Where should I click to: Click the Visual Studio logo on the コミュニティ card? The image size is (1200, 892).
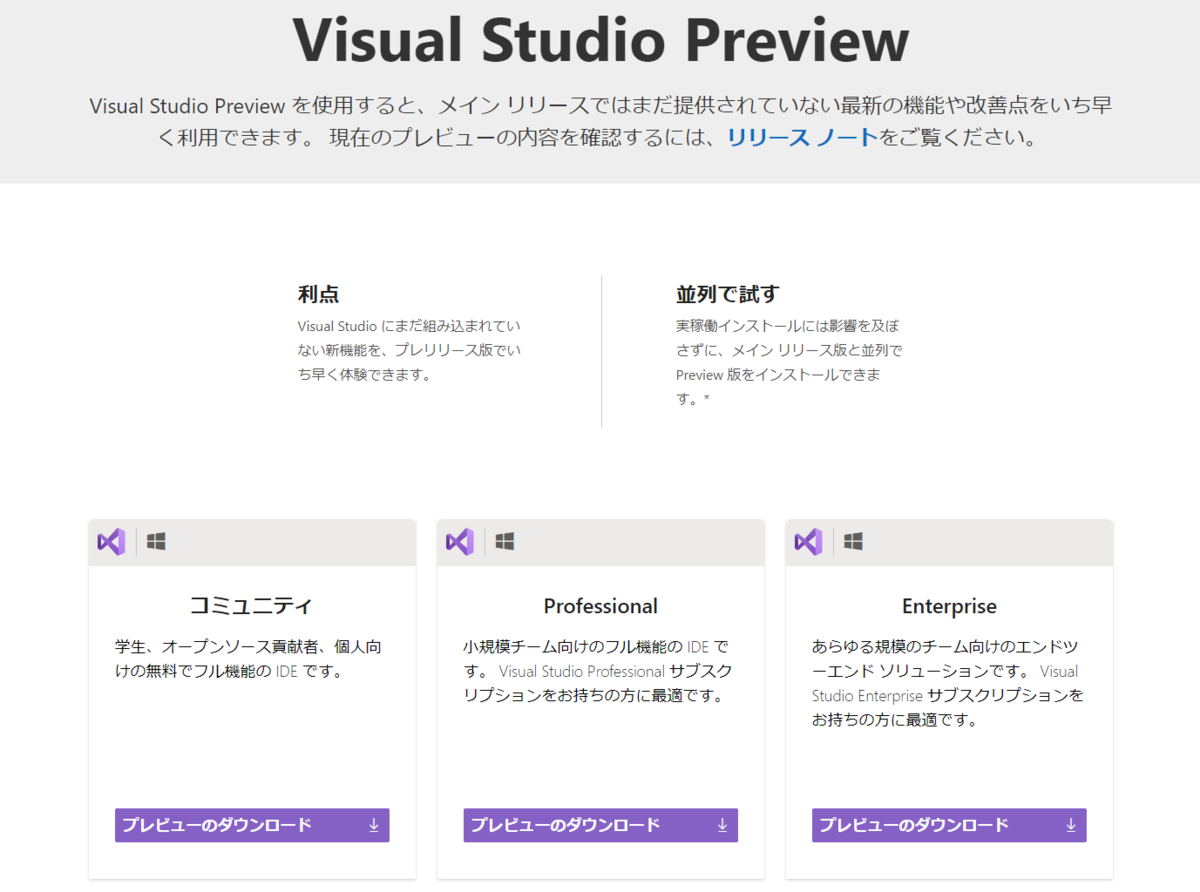tap(111, 541)
